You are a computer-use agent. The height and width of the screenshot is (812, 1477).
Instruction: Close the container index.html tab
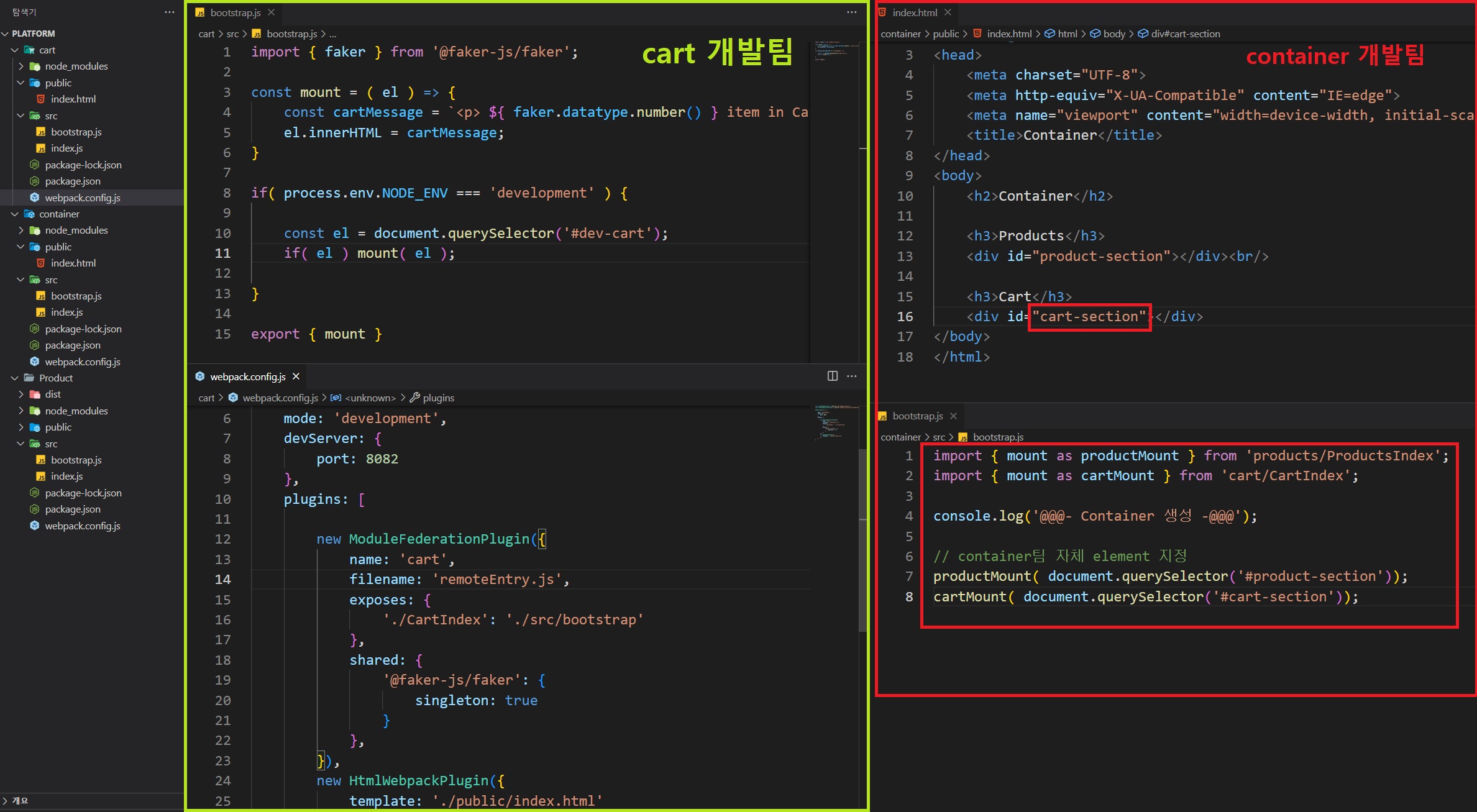point(948,12)
